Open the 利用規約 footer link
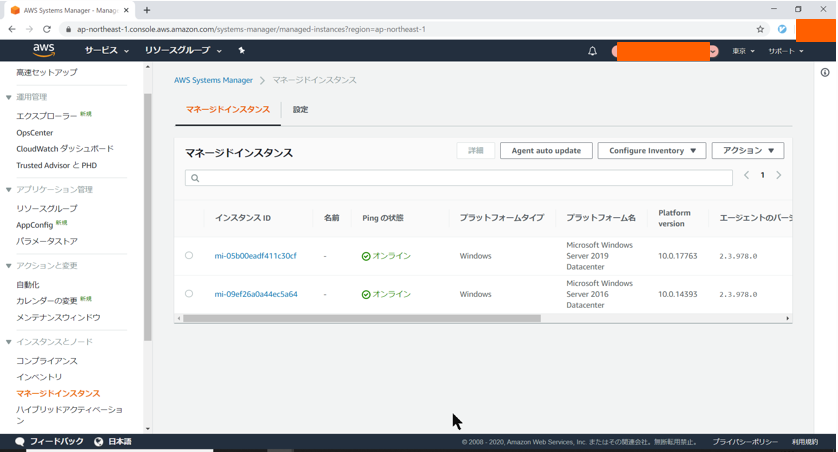 click(x=805, y=442)
